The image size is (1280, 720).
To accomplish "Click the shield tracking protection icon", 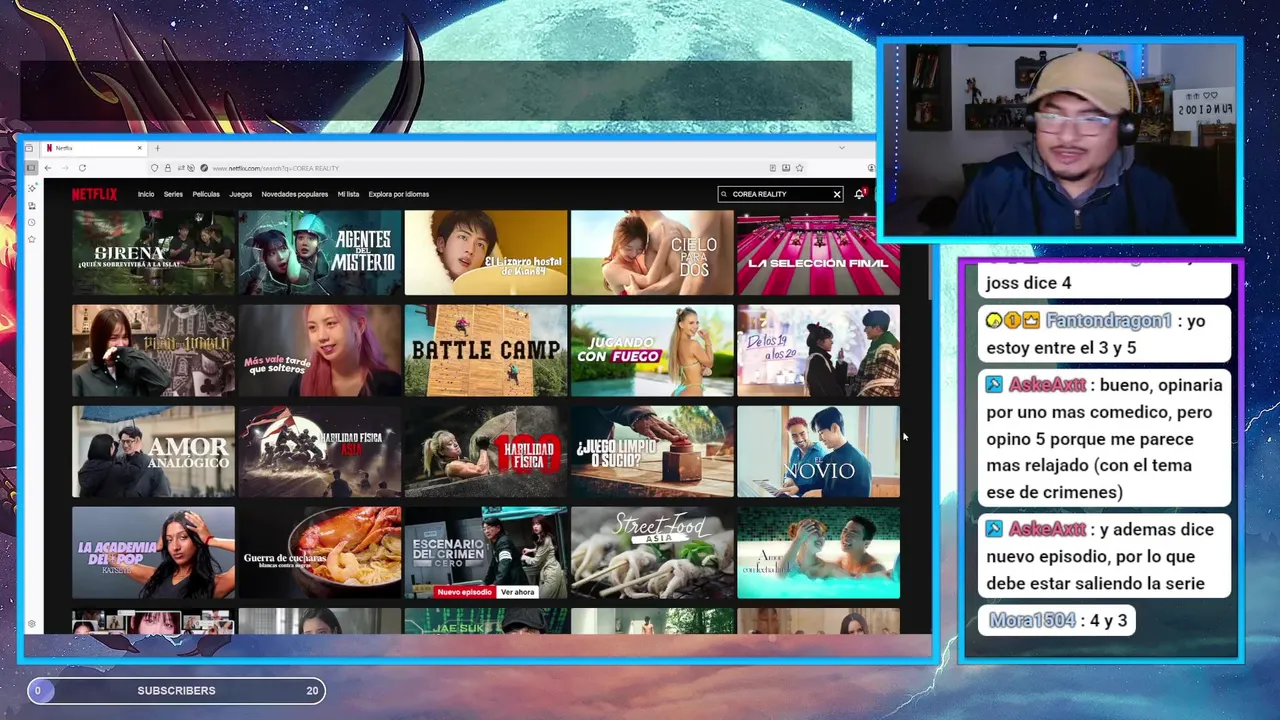I will [154, 168].
